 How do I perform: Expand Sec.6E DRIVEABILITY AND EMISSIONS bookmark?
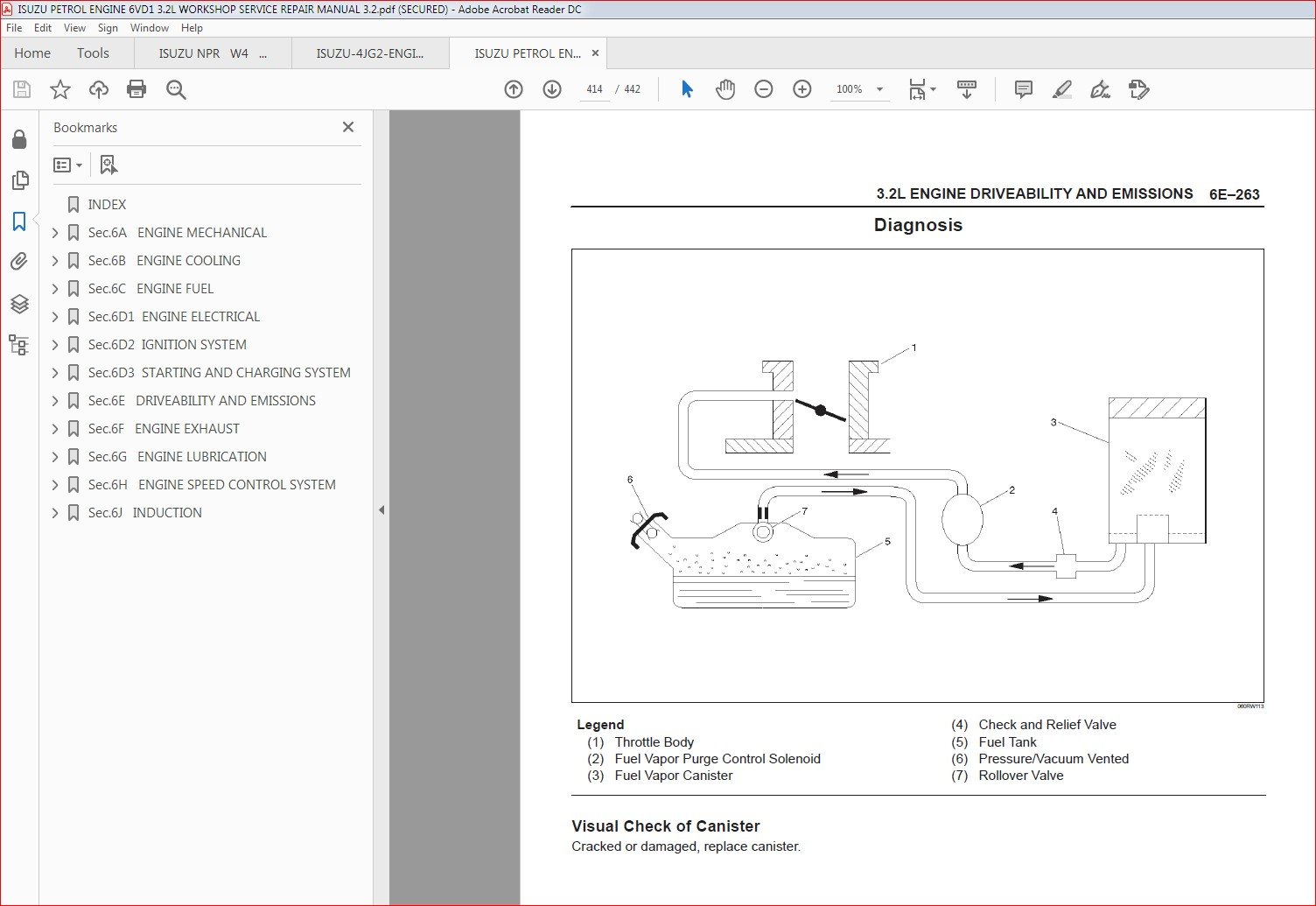pos(55,401)
